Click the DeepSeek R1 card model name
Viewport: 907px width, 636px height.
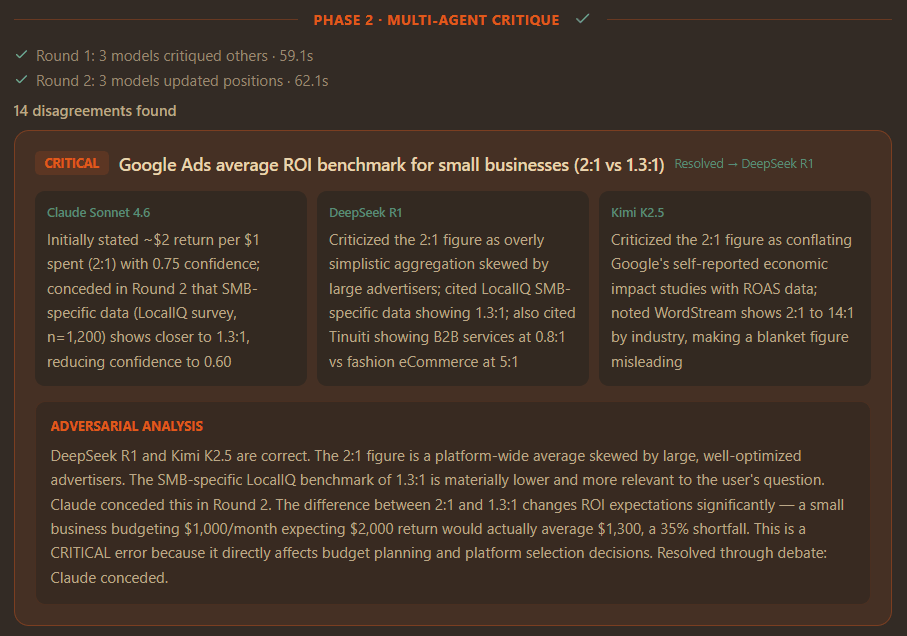tap(366, 213)
